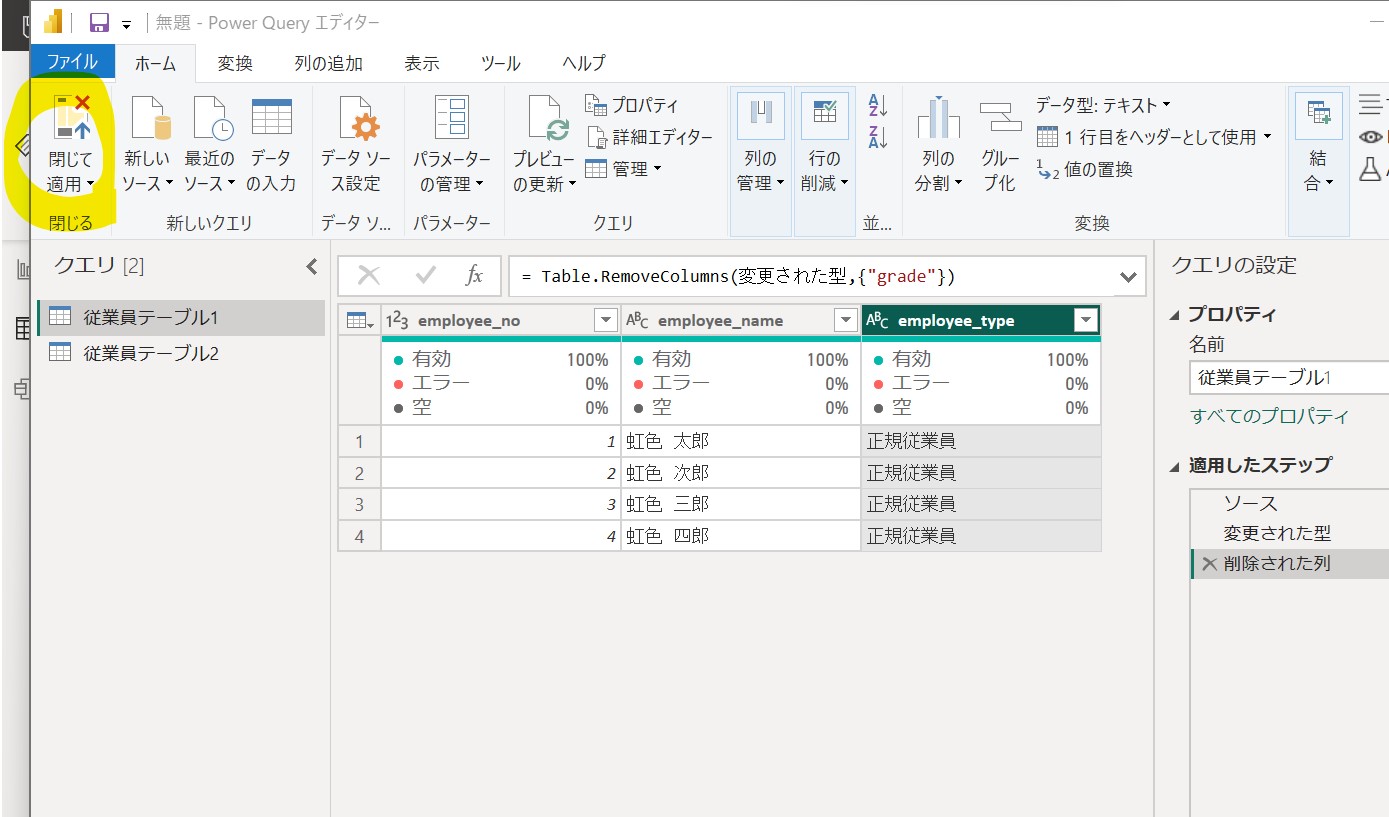
Task: Switch to the 表示 tab
Action: 422,63
